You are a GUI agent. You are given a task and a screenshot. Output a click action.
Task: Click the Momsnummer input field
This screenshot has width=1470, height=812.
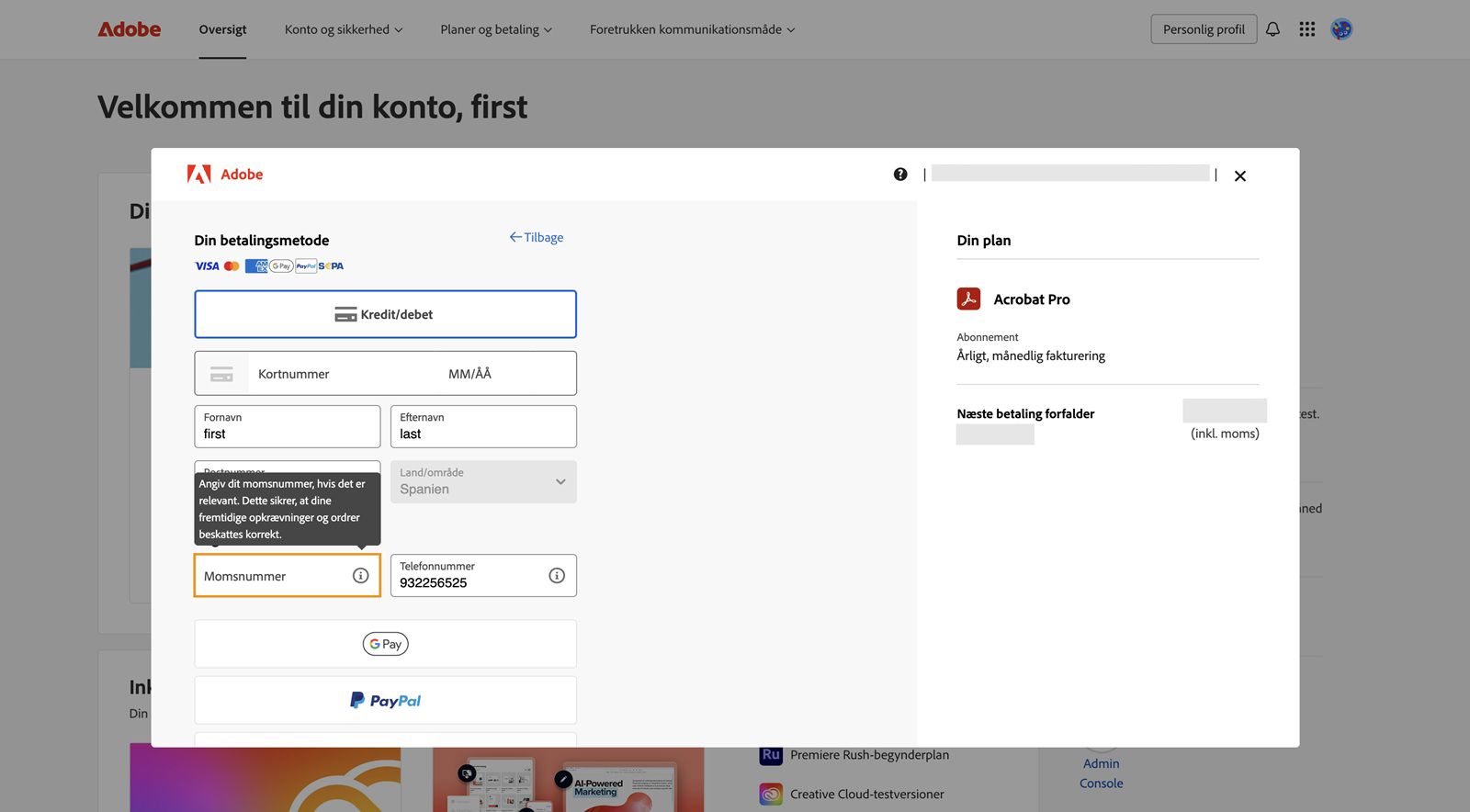point(288,576)
